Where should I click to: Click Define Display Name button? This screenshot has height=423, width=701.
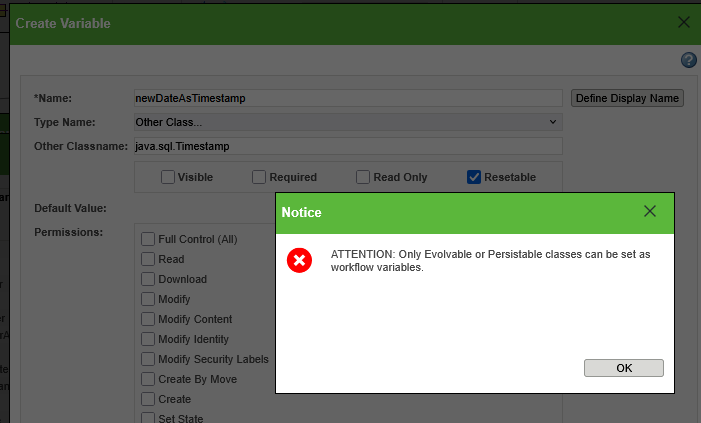click(x=627, y=98)
